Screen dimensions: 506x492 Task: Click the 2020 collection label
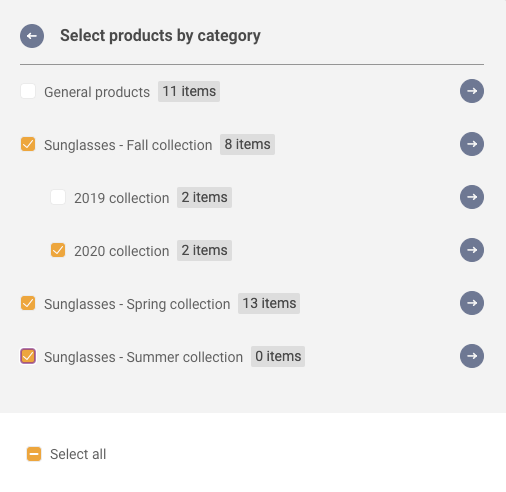pyautogui.click(x=122, y=251)
